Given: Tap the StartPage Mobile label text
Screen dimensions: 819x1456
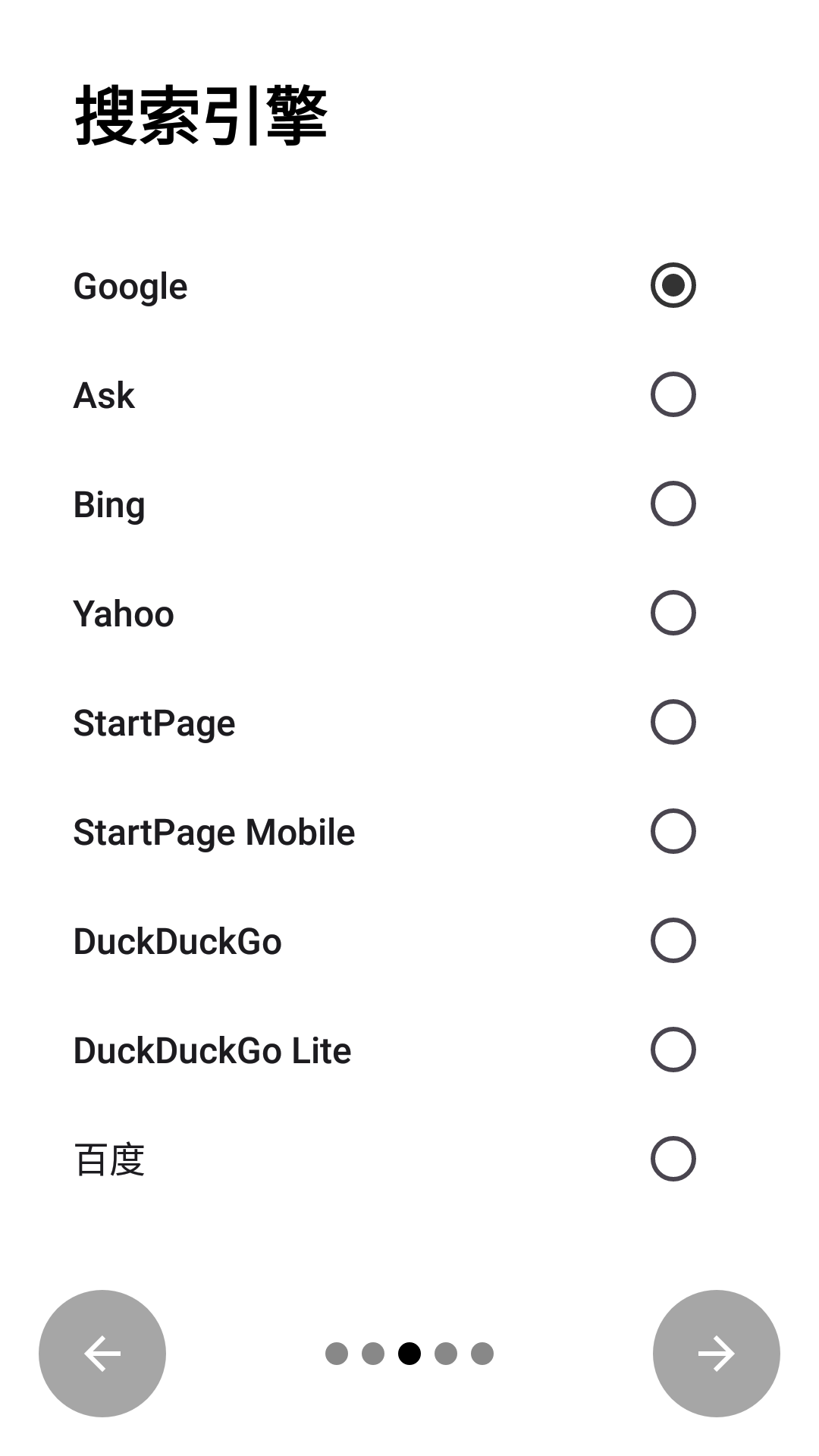Looking at the screenshot, I should click(214, 833).
